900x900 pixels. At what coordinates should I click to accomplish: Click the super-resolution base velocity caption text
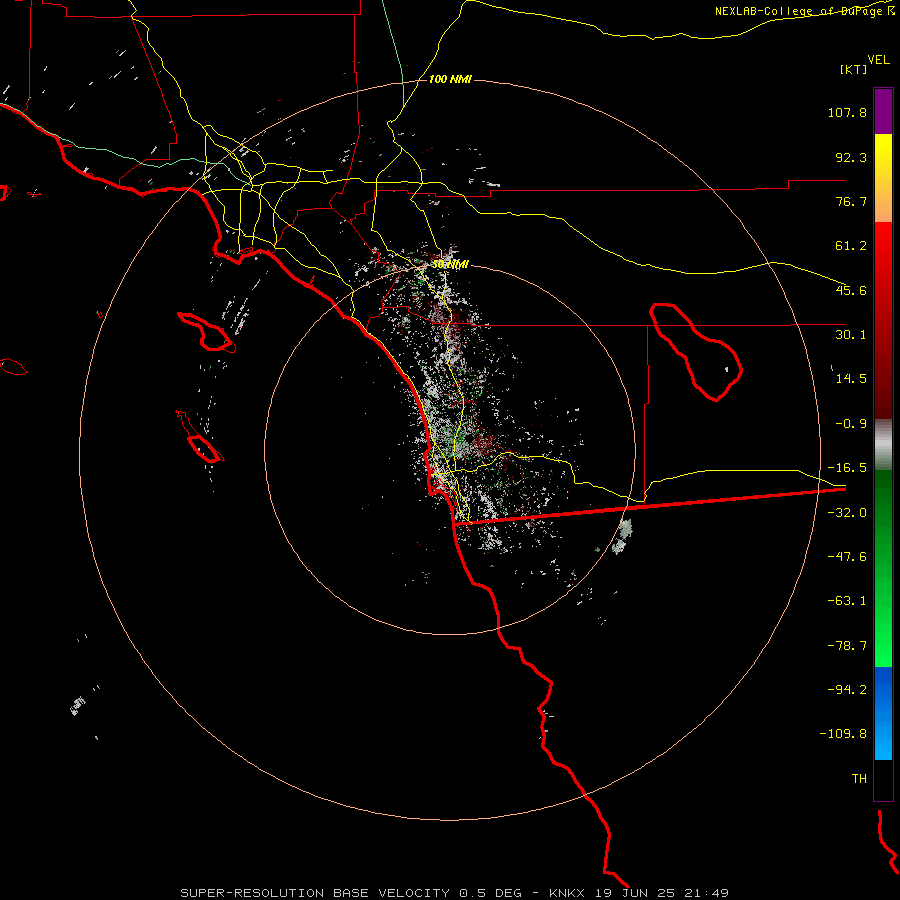pos(455,893)
